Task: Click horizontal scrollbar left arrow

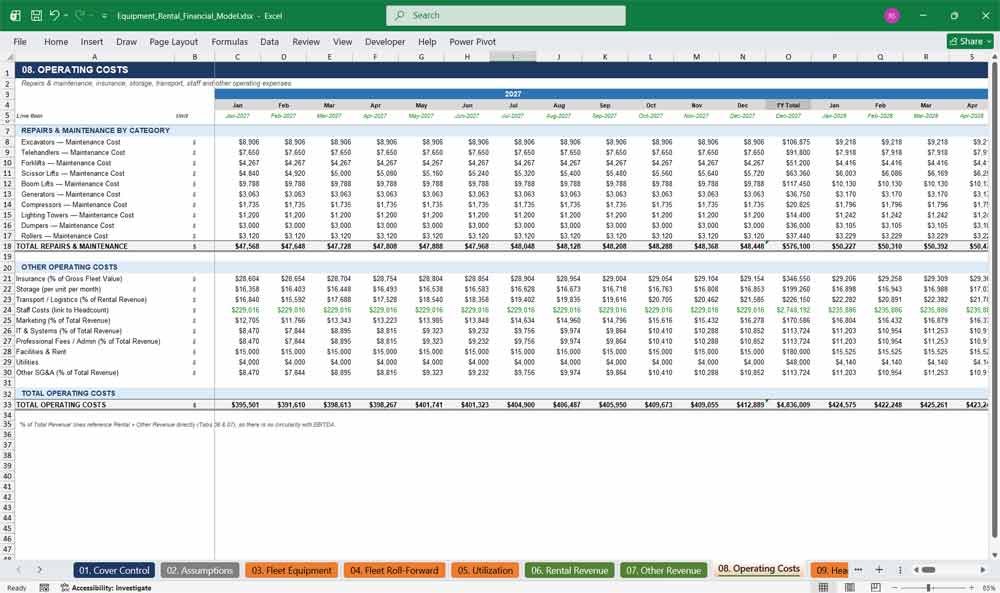Action: 916,569
